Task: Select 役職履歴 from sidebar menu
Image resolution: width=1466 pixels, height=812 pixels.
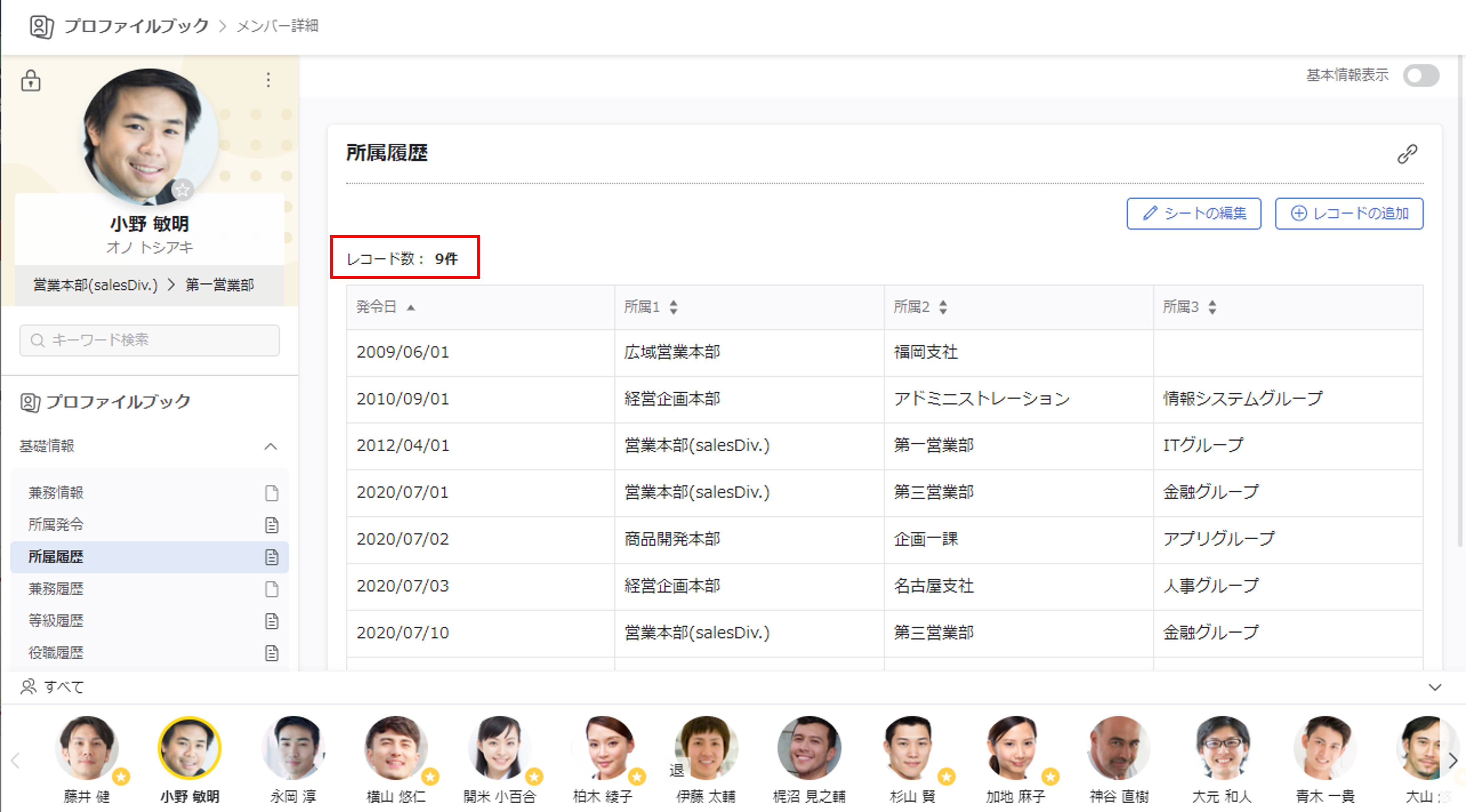Action: pyautogui.click(x=56, y=653)
